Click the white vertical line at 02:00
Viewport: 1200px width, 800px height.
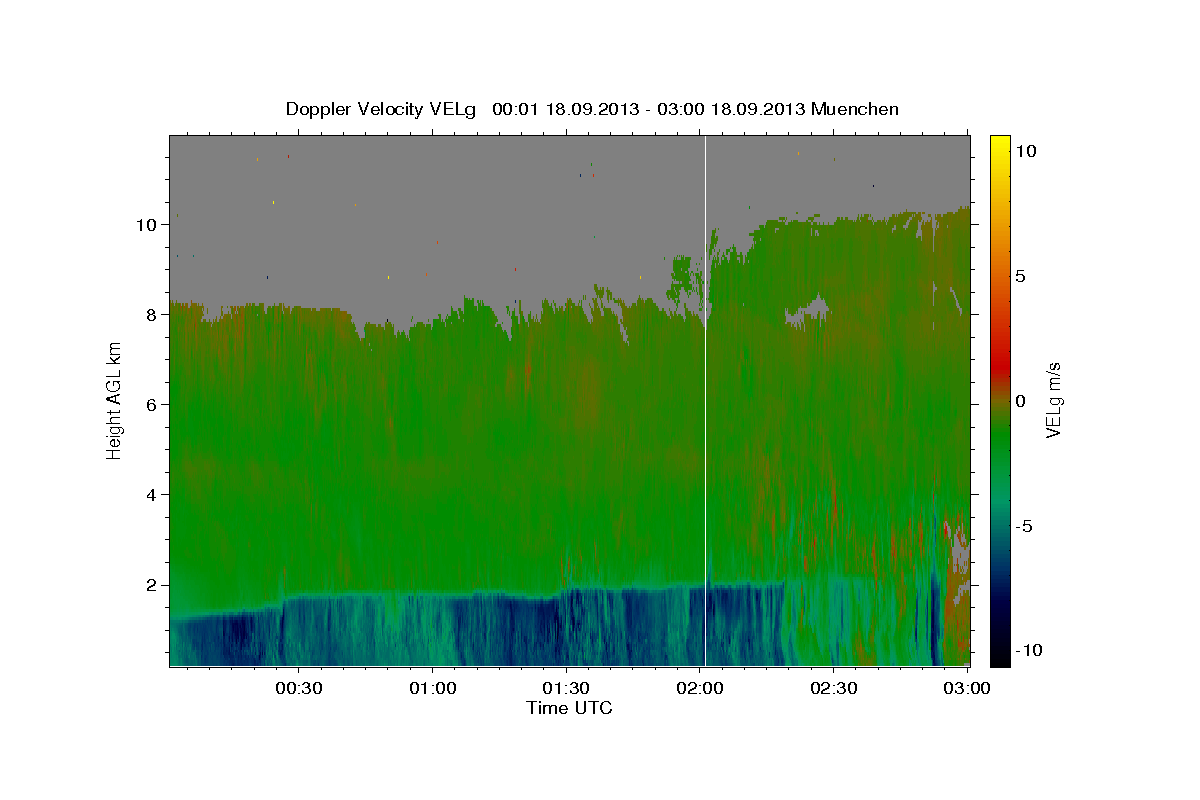(x=706, y=400)
